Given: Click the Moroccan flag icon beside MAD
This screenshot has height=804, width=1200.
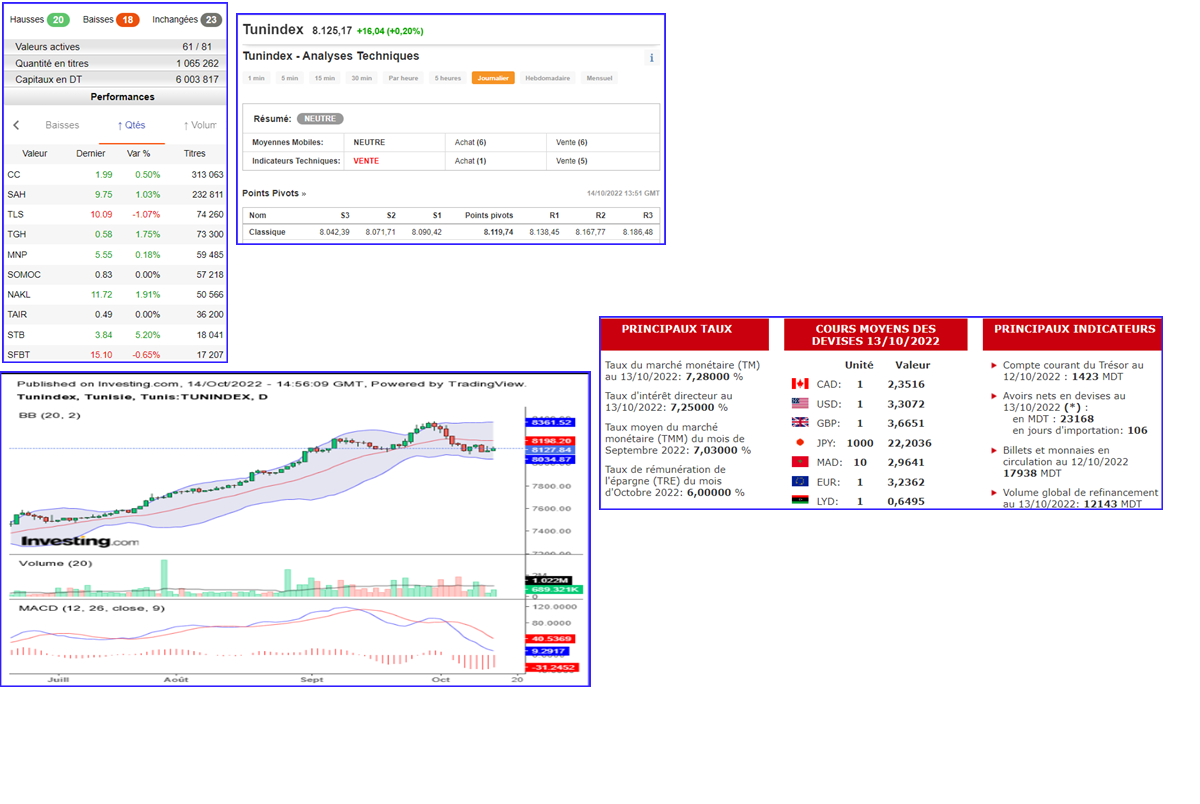Looking at the screenshot, I should coord(799,462).
